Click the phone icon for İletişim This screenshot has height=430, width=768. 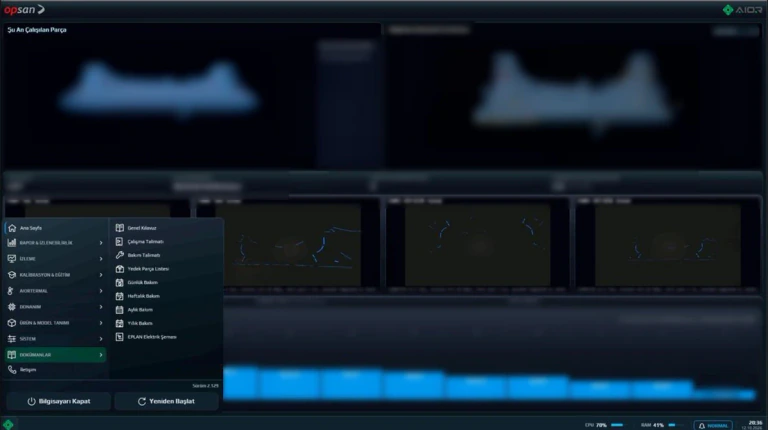click(12, 370)
